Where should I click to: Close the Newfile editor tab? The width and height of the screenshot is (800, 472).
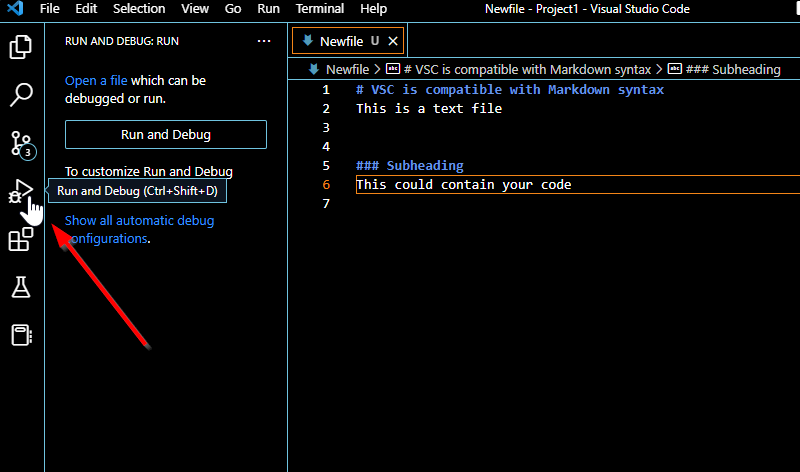[x=393, y=41]
